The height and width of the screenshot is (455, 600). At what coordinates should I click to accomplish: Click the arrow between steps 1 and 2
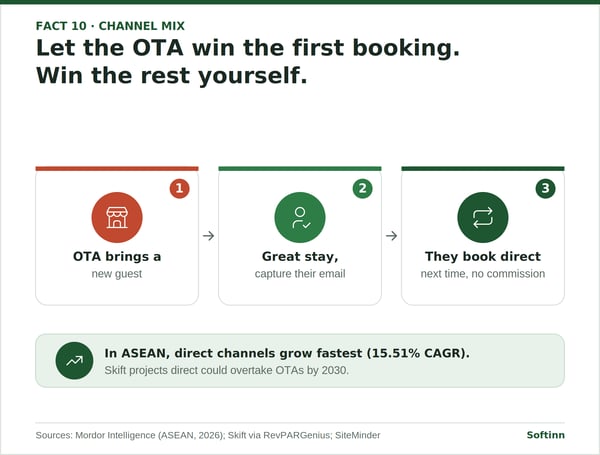coord(209,236)
